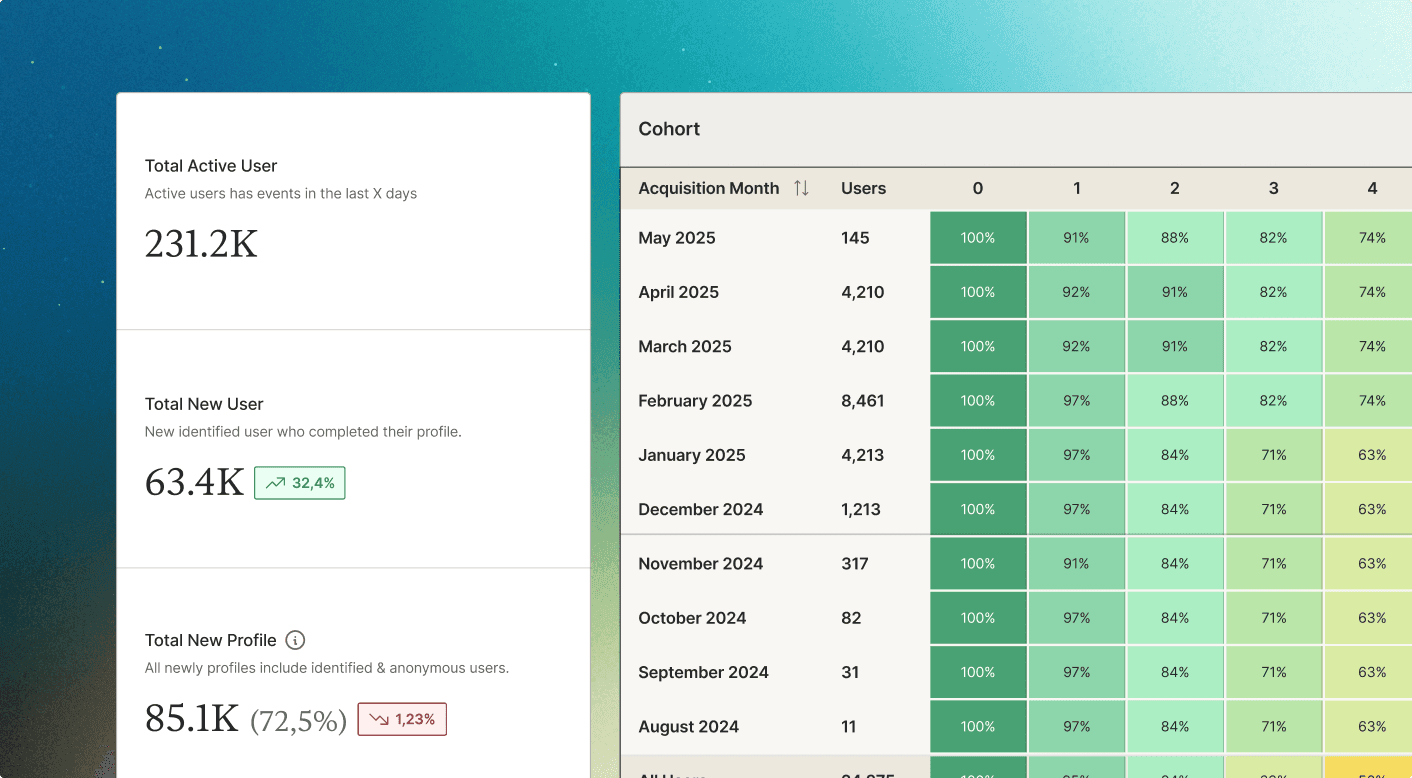Viewport: 1412px width, 778px height.
Task: Select the Users column header
Action: (x=863, y=188)
